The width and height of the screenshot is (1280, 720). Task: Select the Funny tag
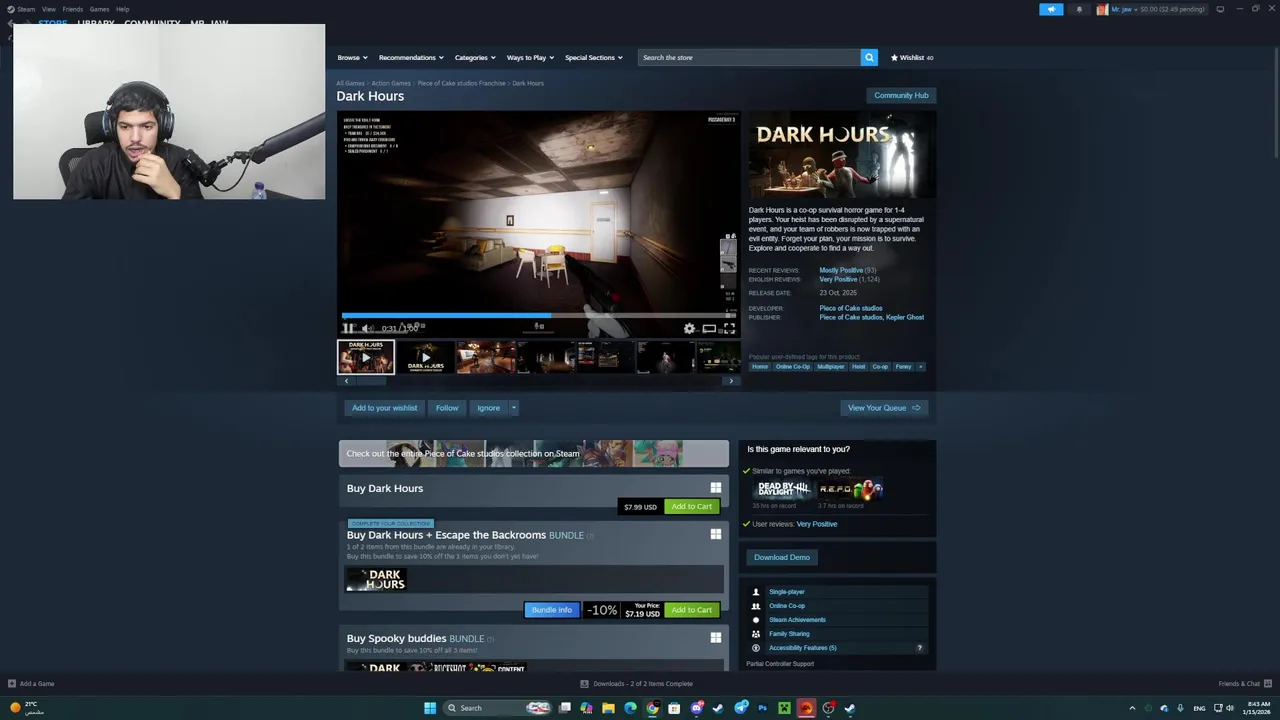coord(904,366)
